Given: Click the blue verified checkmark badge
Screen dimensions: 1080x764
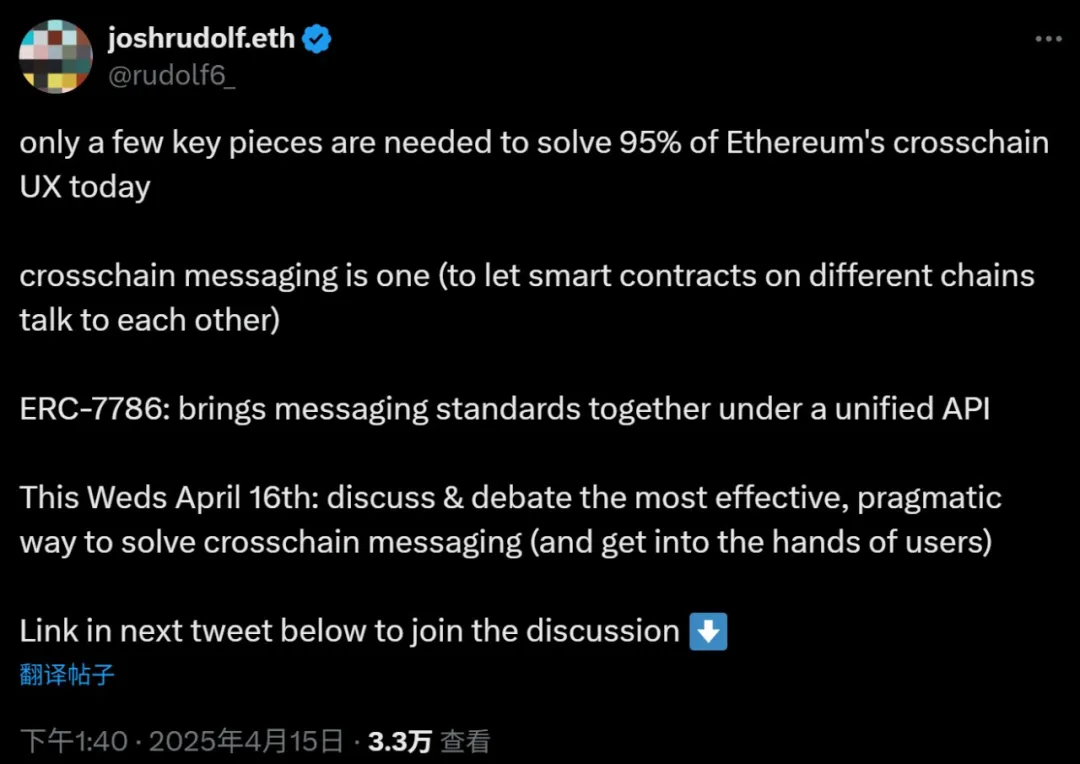Looking at the screenshot, I should click(317, 40).
